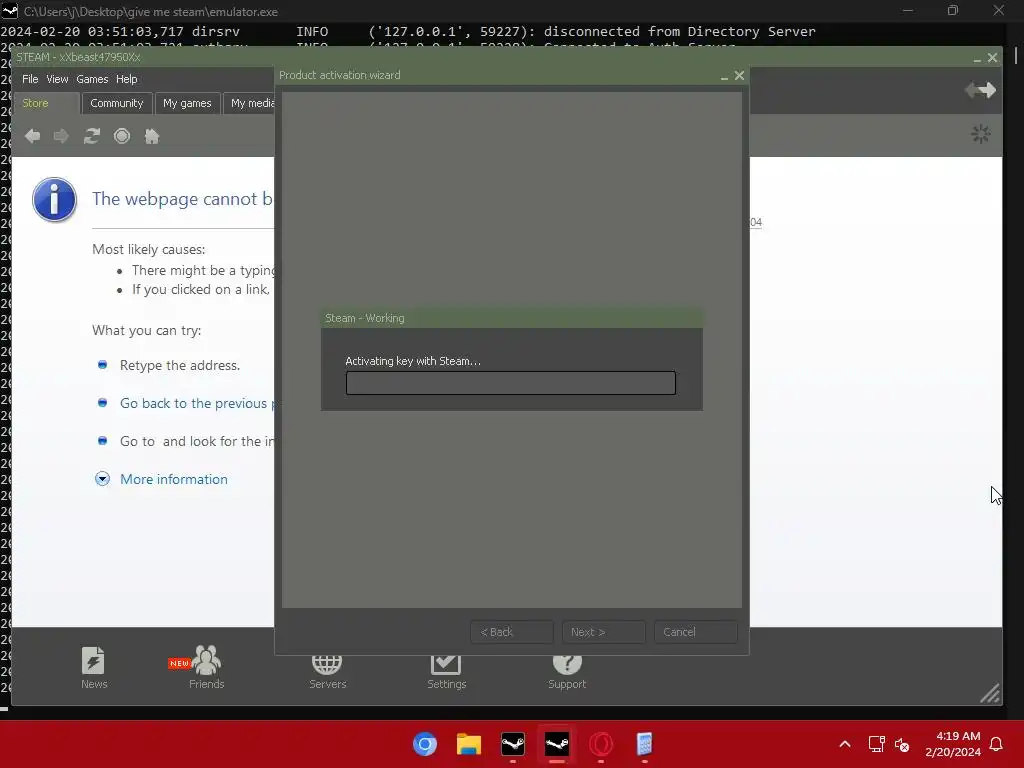Open the File menu in Steam

(x=30, y=79)
